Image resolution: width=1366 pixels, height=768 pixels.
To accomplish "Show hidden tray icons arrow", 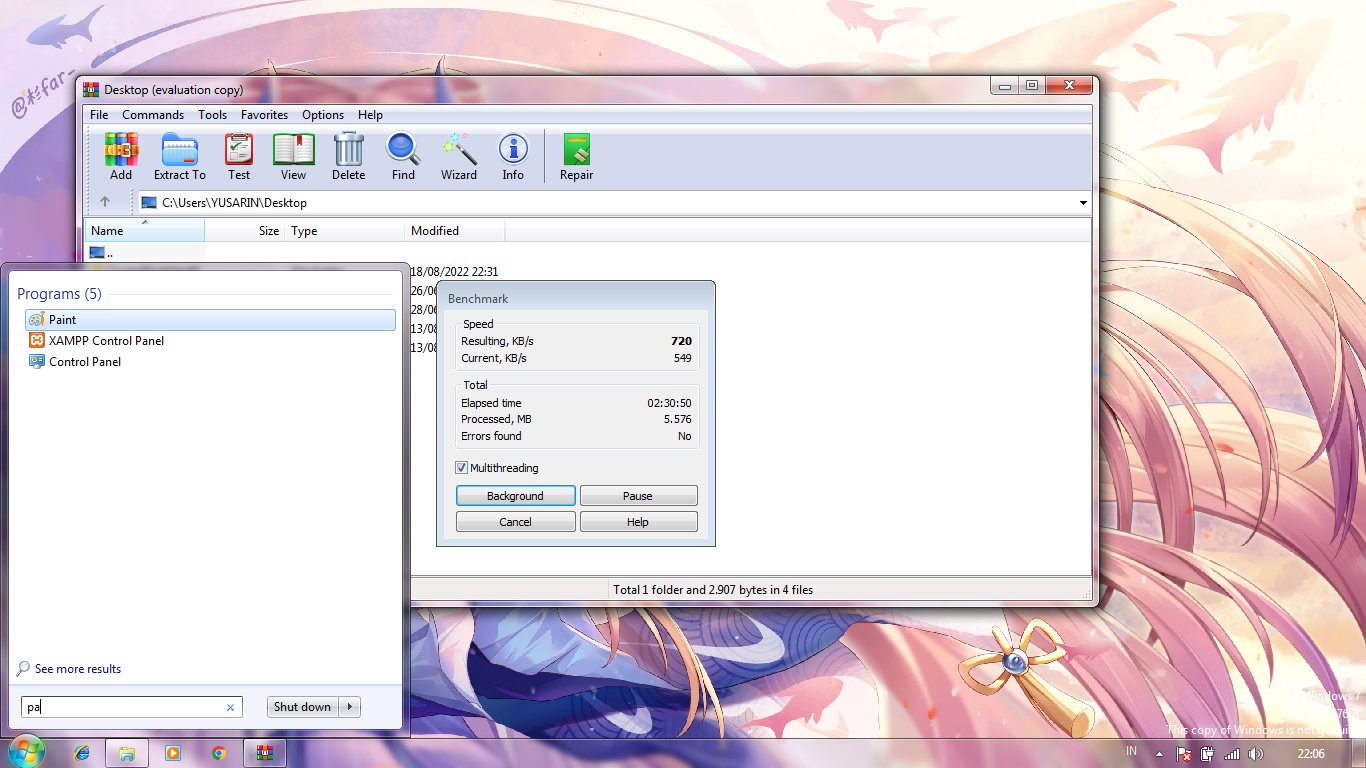I will pyautogui.click(x=1159, y=754).
